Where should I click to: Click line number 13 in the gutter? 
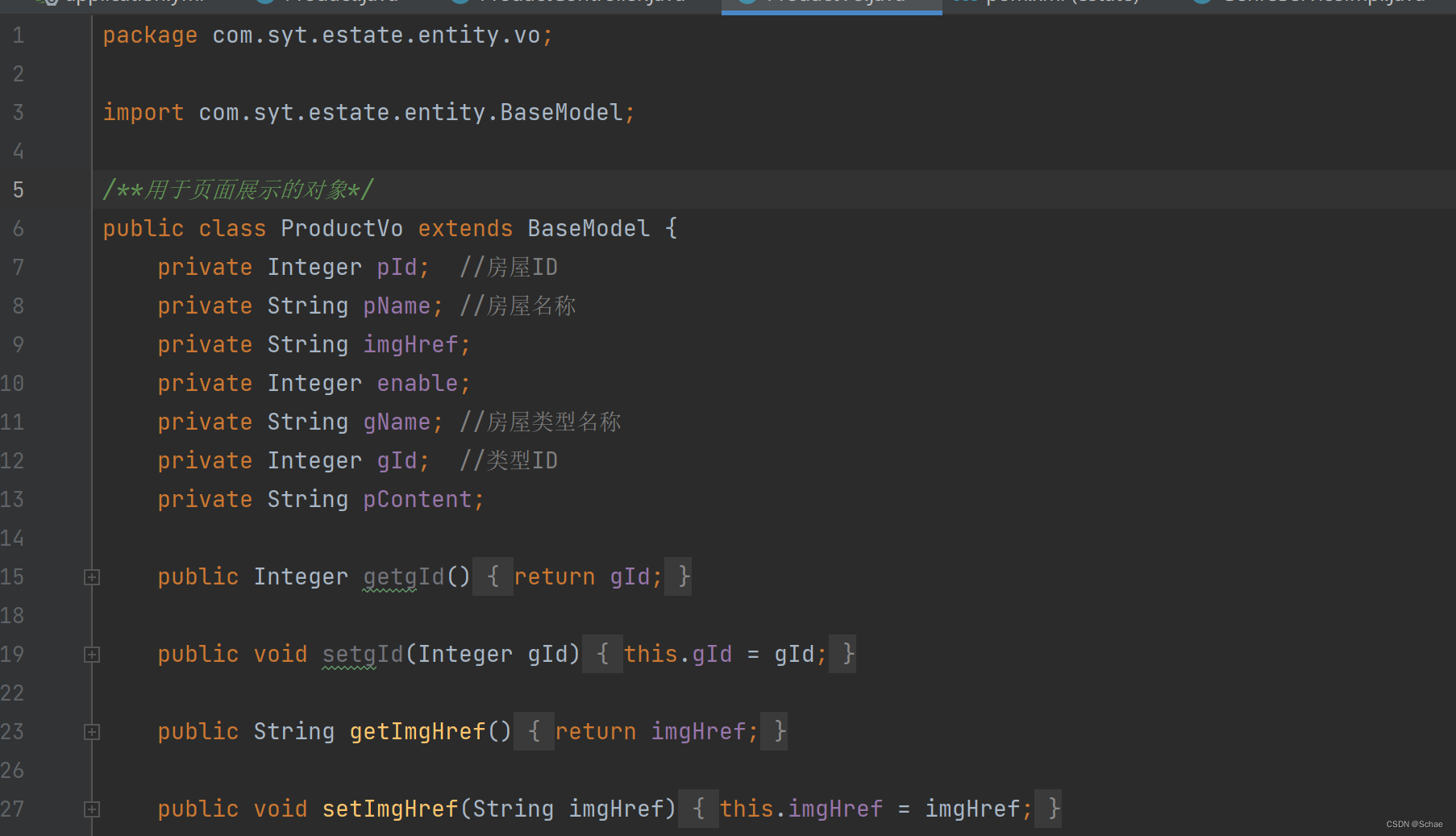12,500
